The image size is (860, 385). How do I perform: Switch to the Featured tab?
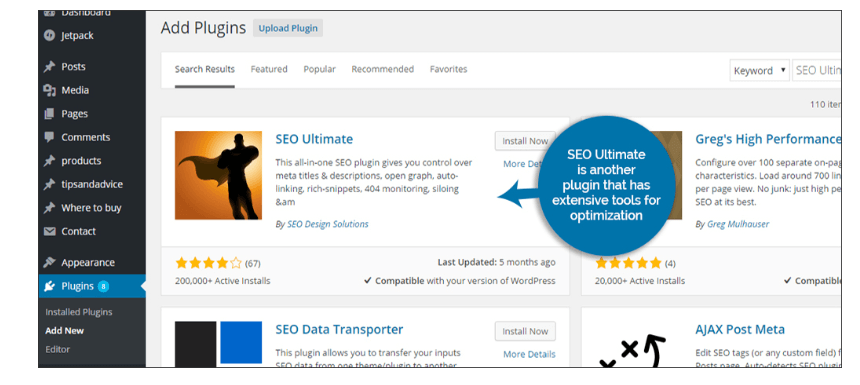tap(269, 69)
